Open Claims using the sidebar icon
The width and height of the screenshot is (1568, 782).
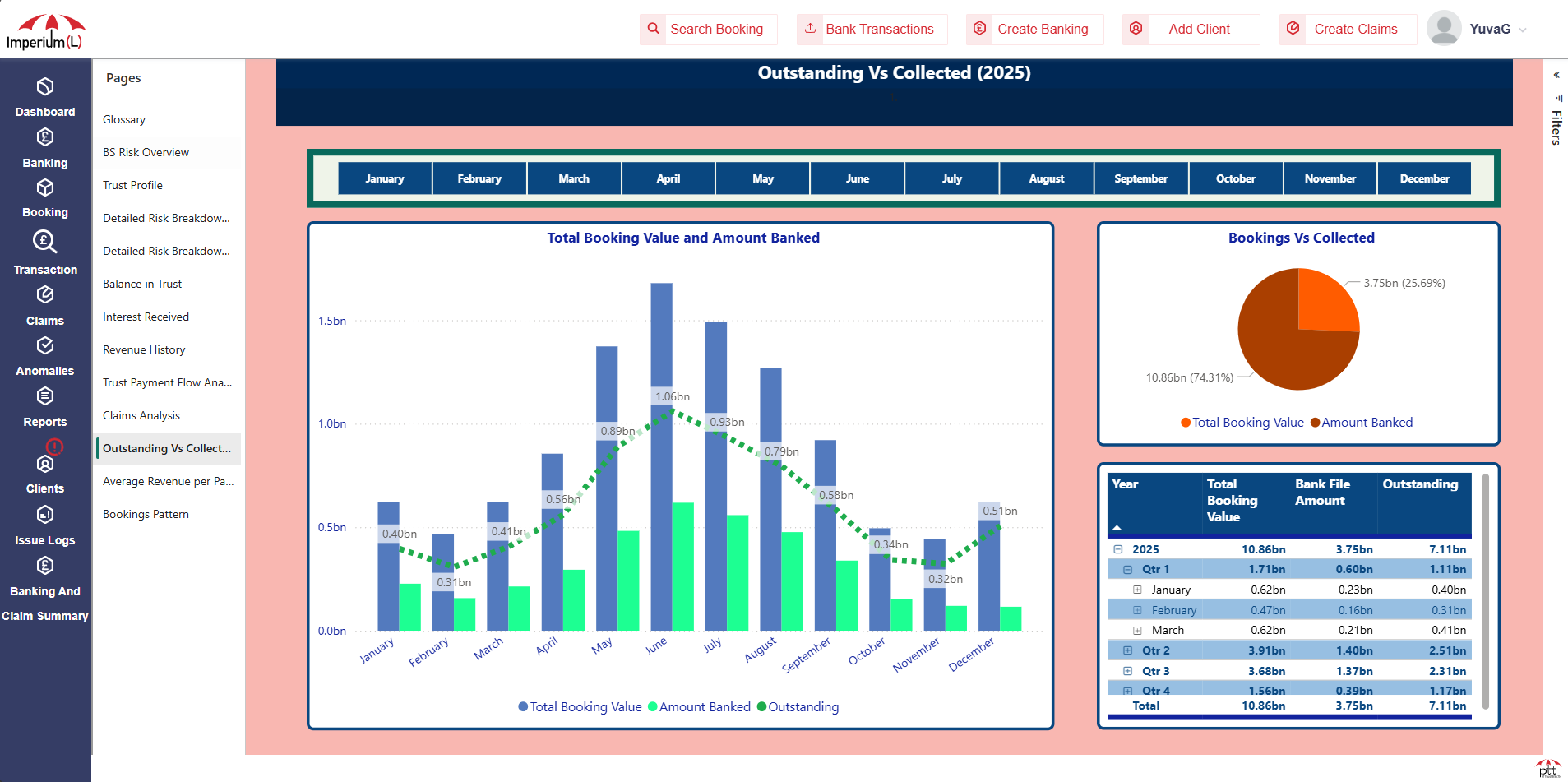(x=45, y=295)
